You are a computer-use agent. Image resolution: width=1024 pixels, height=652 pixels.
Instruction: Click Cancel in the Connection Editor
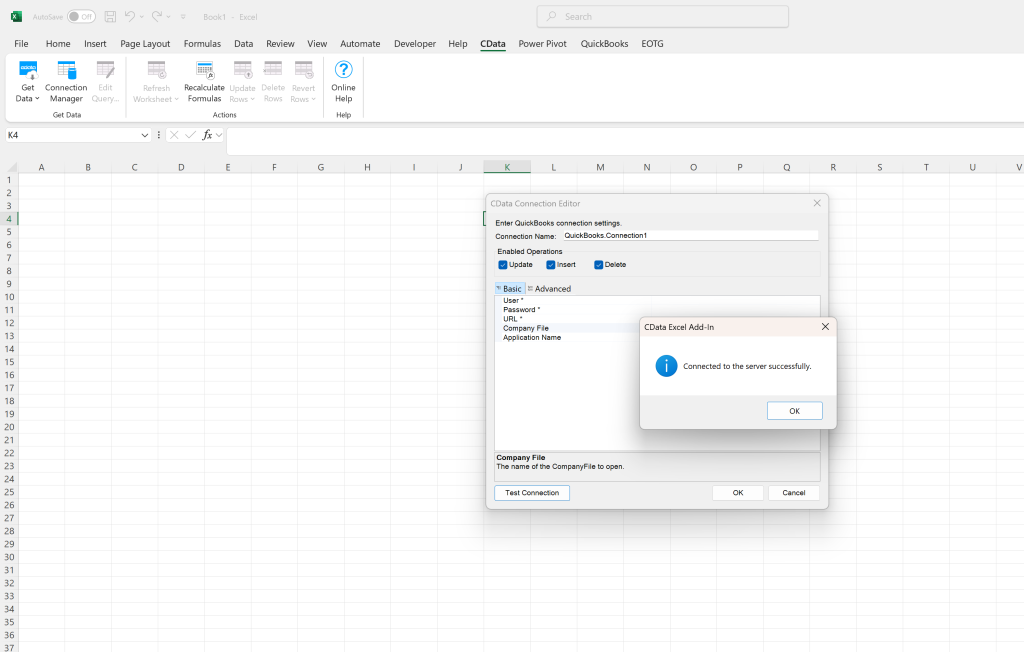point(793,493)
